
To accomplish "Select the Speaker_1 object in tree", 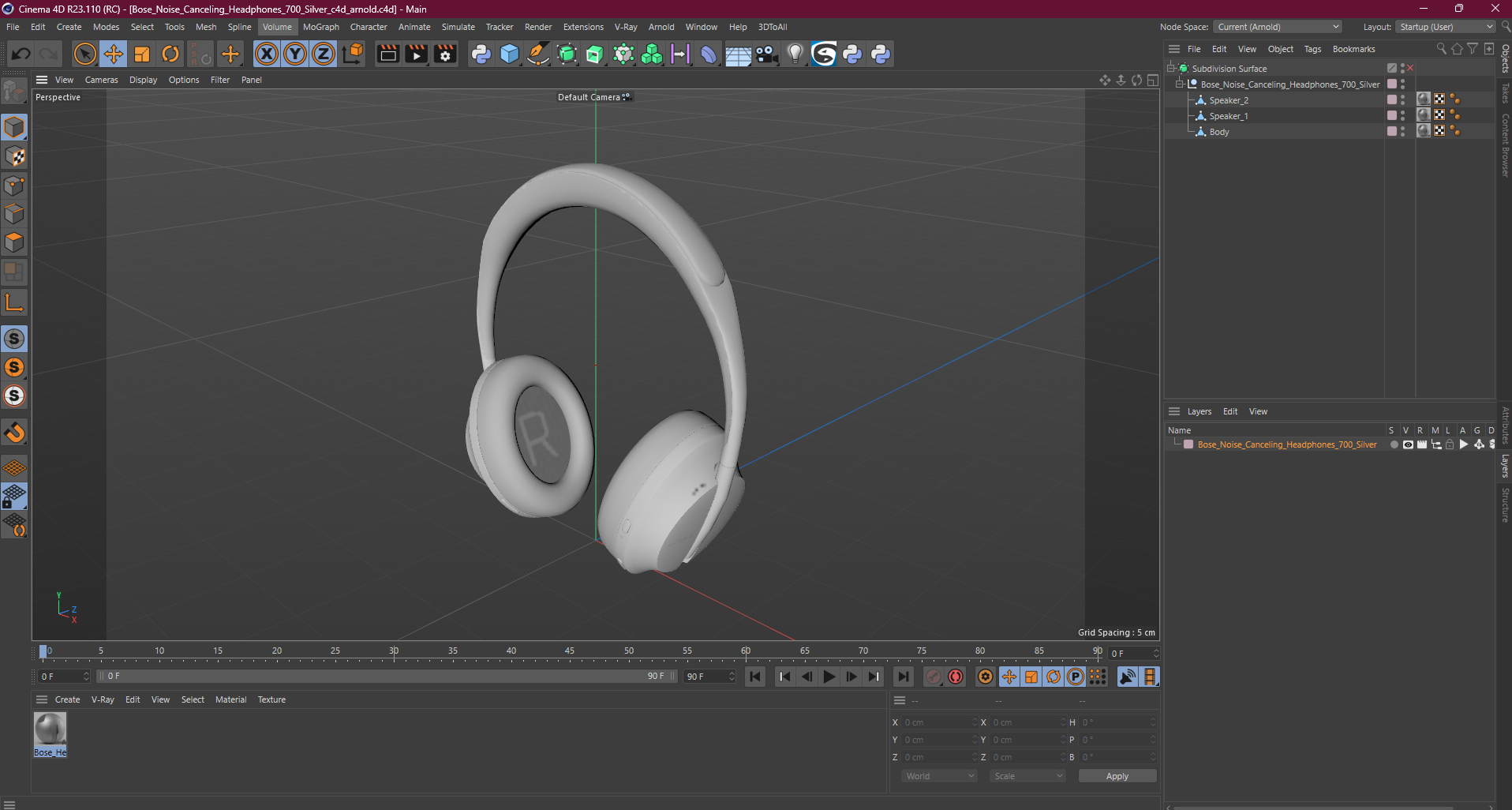I will click(1229, 116).
